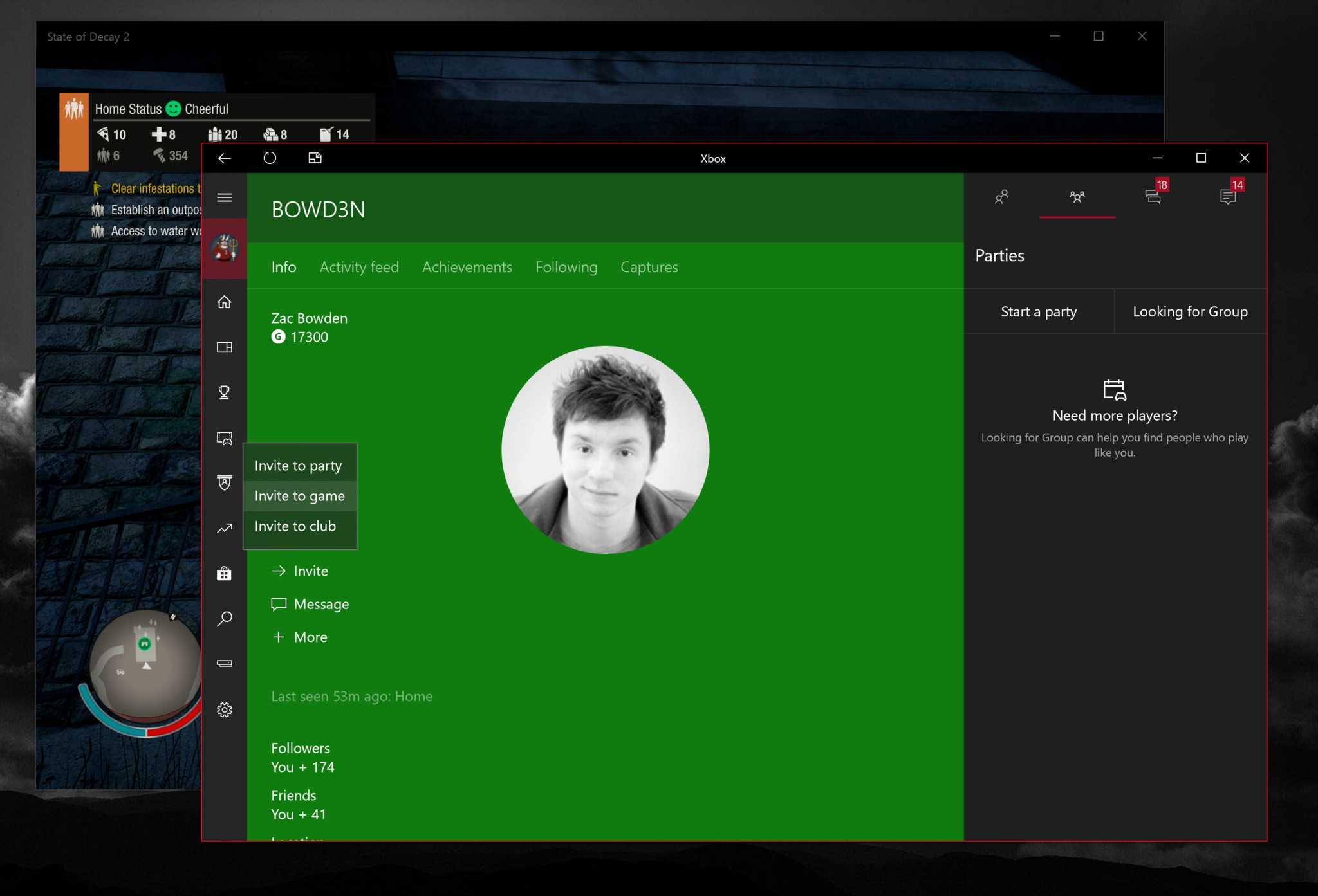Click the Need more players? heading
Image resolution: width=1318 pixels, height=896 pixels.
[1115, 416]
